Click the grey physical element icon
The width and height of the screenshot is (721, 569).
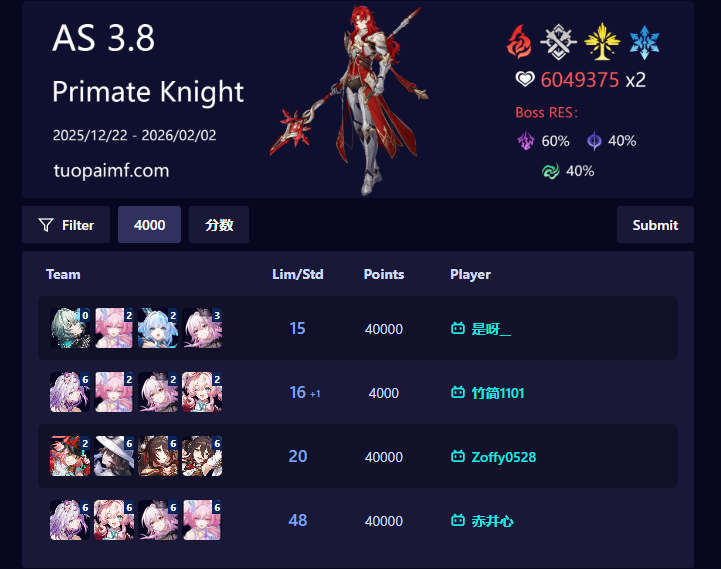pyautogui.click(x=558, y=42)
